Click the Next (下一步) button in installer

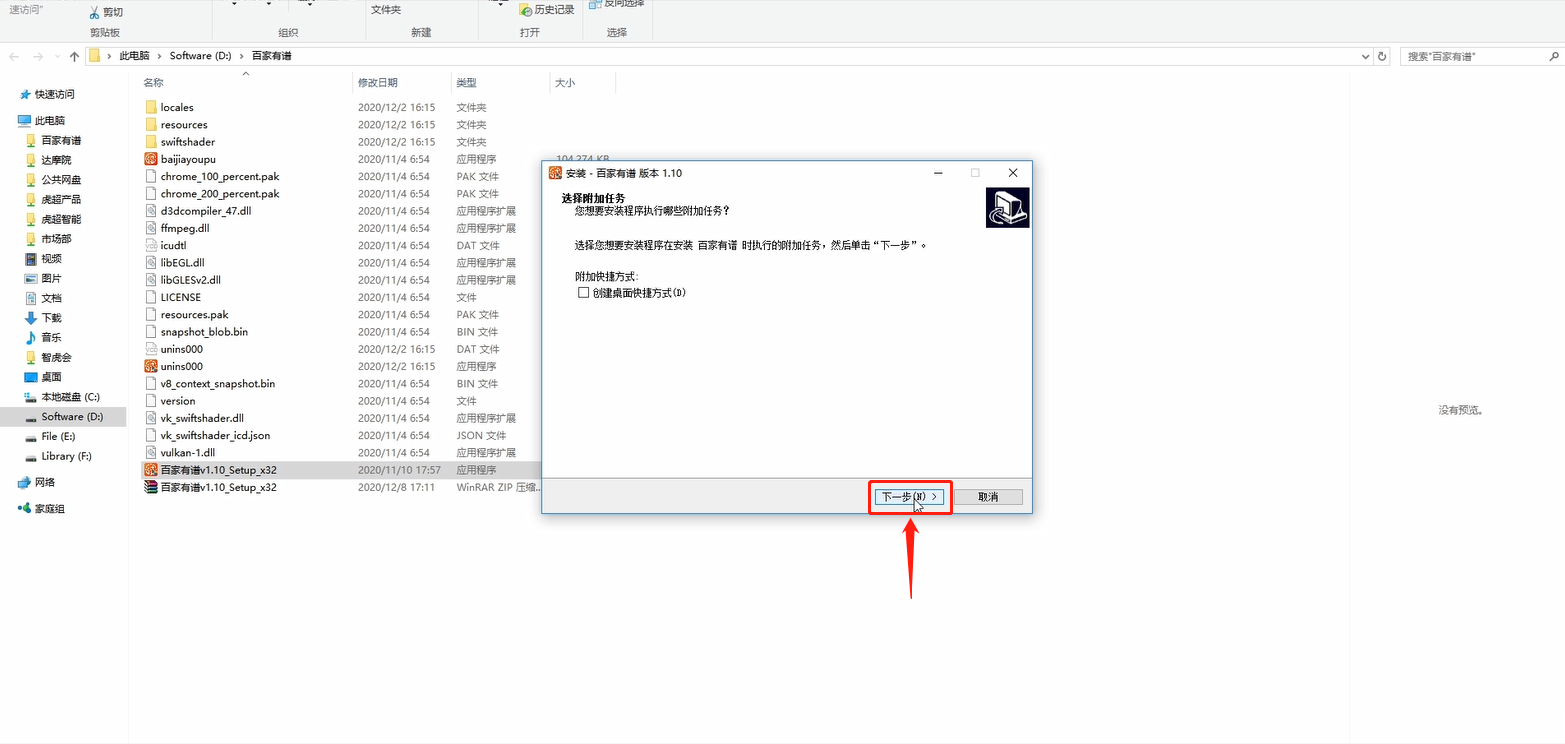coord(909,497)
